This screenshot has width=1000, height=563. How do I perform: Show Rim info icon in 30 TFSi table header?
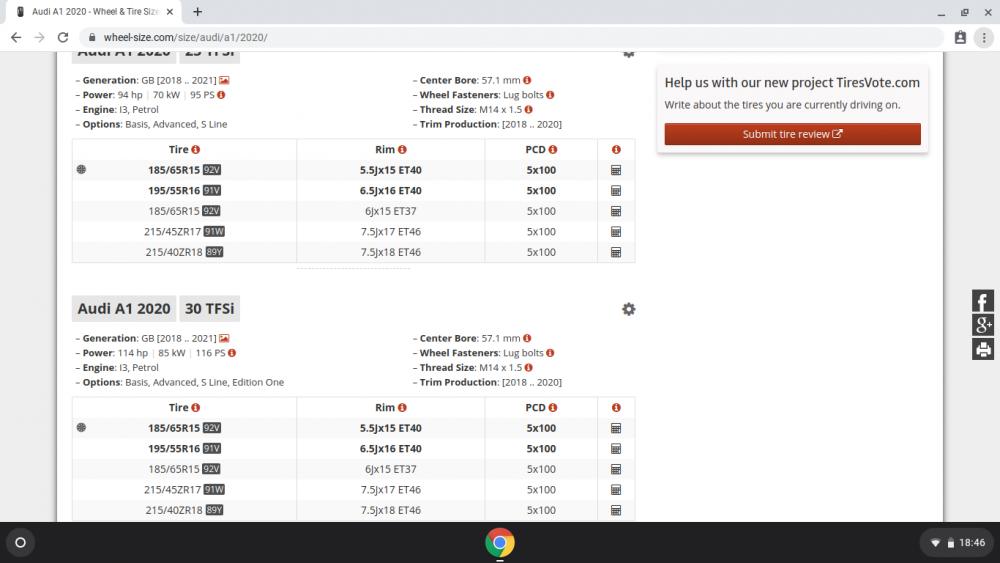[x=402, y=407]
